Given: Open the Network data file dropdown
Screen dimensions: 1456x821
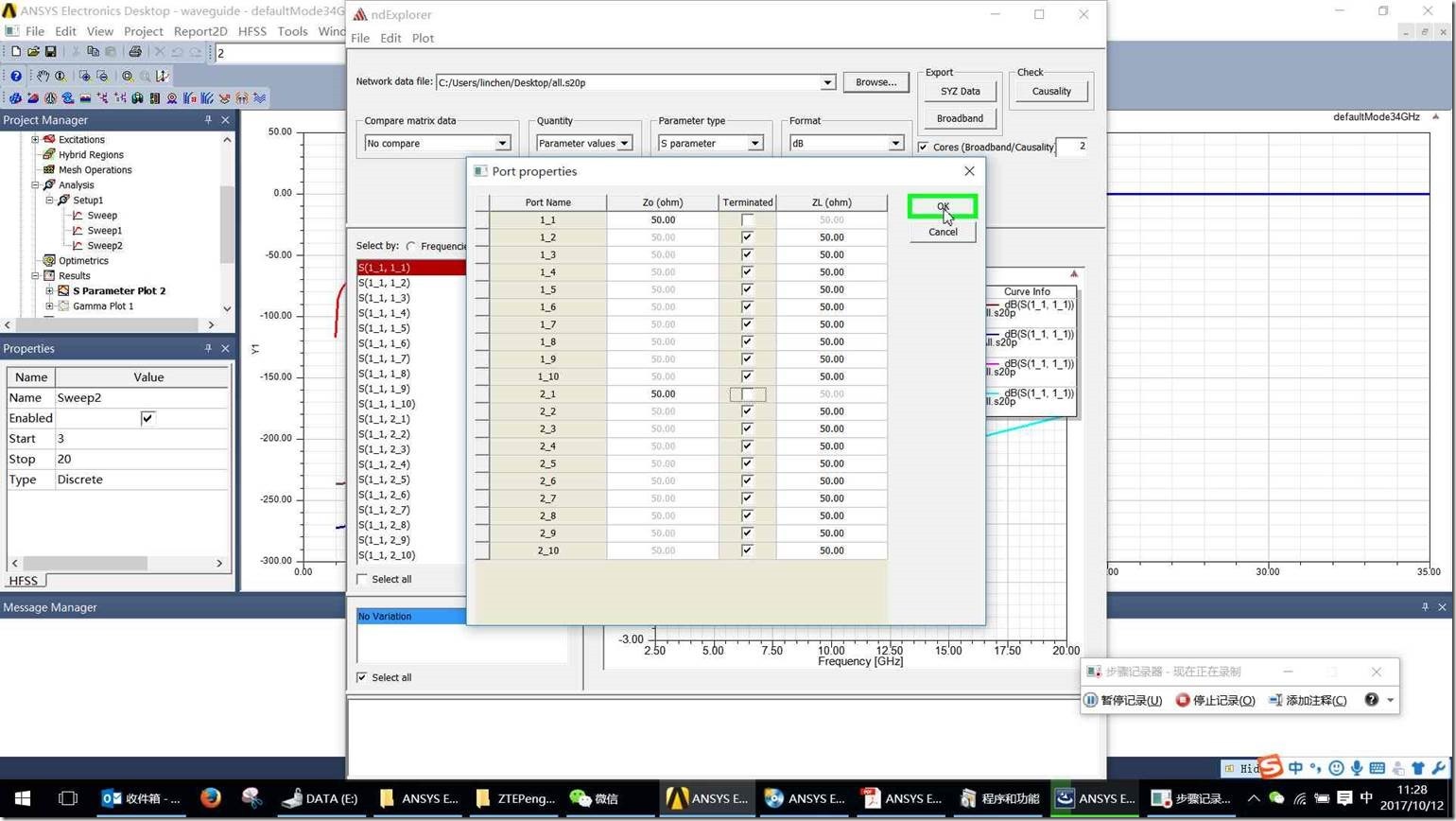Looking at the screenshot, I should (827, 82).
